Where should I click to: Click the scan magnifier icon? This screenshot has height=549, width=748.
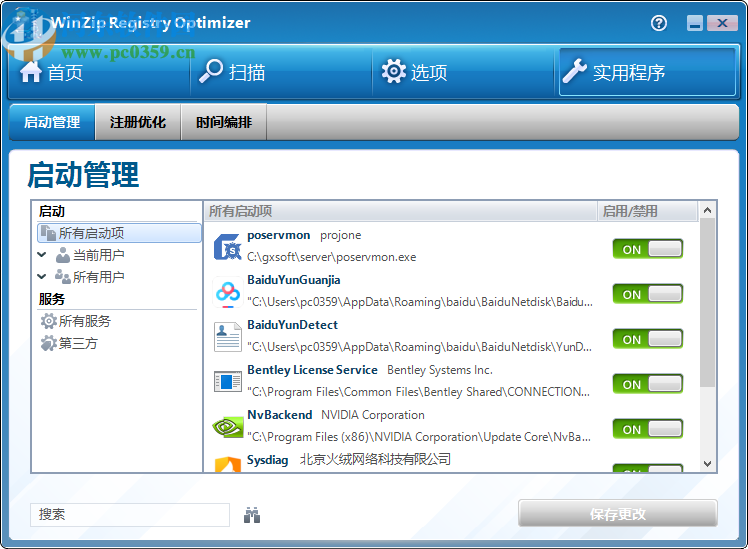click(x=211, y=71)
